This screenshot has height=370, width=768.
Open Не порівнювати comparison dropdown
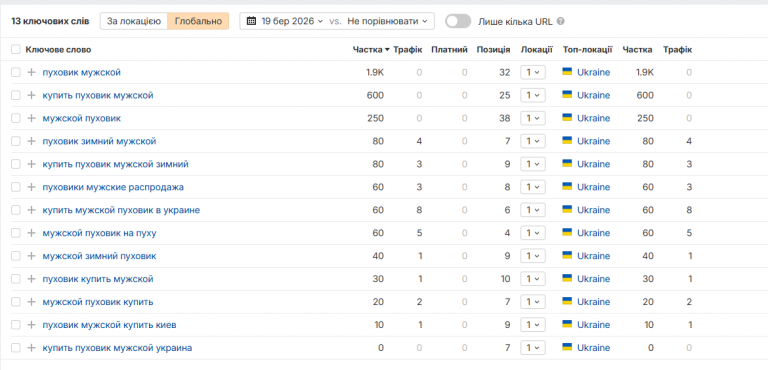[x=387, y=21]
